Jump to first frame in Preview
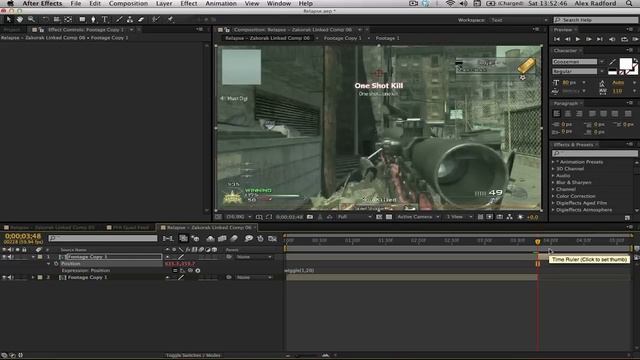 click(x=557, y=39)
